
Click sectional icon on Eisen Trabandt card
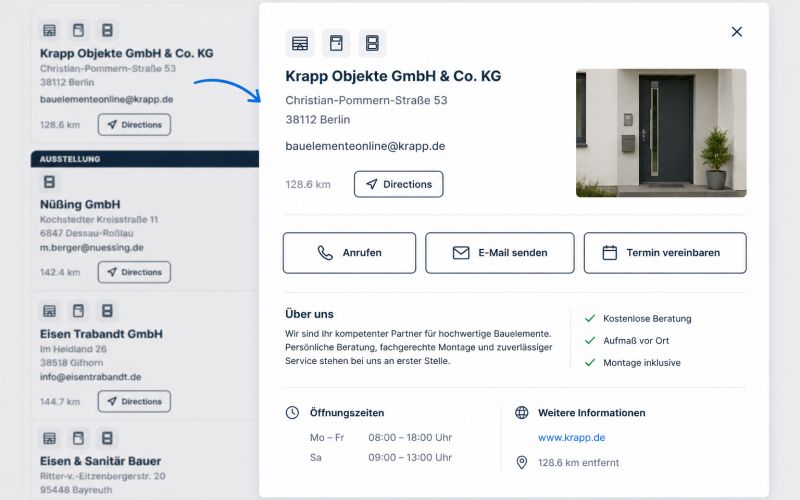tap(107, 311)
